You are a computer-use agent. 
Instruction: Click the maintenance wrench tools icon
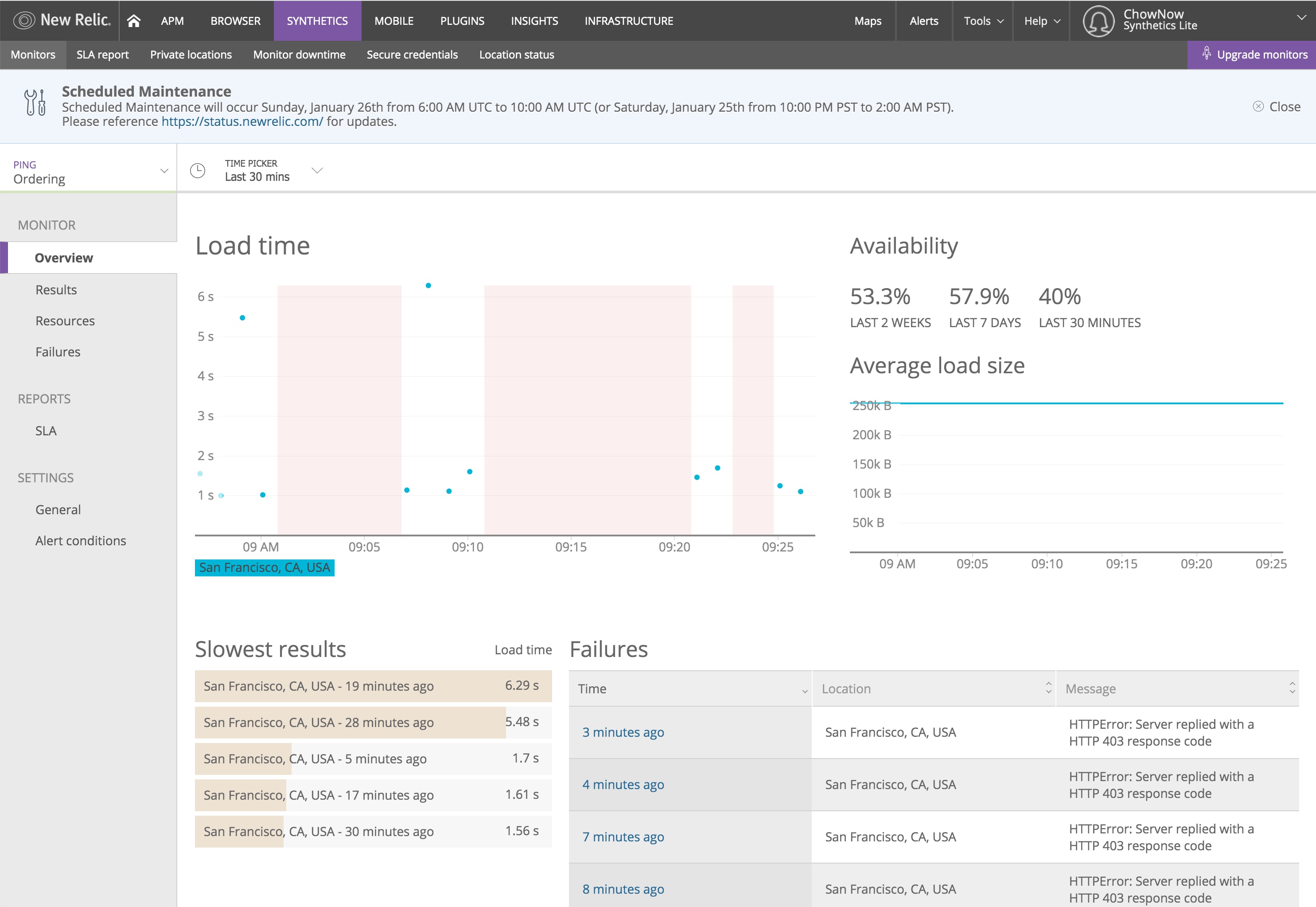35,103
